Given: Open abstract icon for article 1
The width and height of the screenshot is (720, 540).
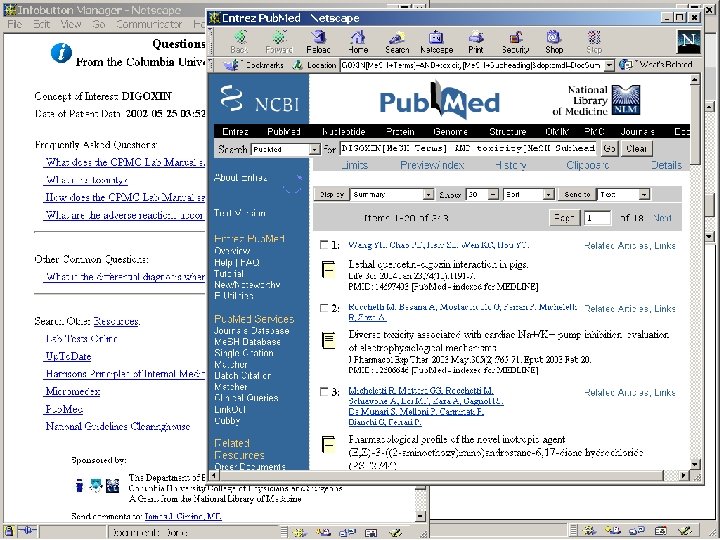Looking at the screenshot, I should 328,270.
